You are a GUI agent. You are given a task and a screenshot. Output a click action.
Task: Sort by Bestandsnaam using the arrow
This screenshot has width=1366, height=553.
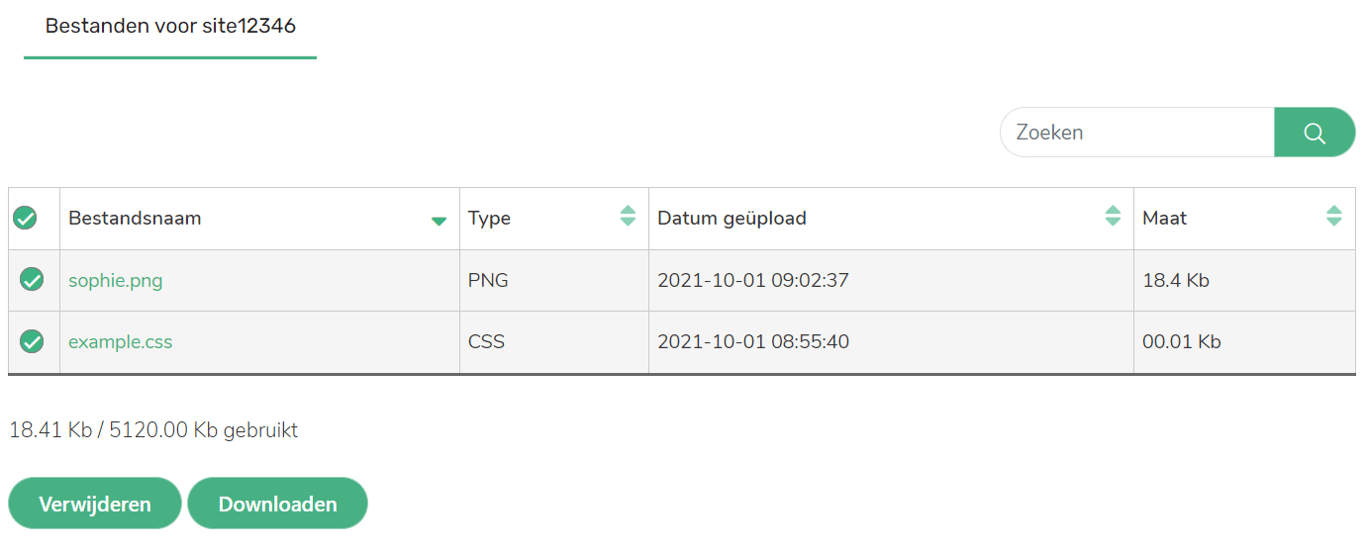(438, 221)
